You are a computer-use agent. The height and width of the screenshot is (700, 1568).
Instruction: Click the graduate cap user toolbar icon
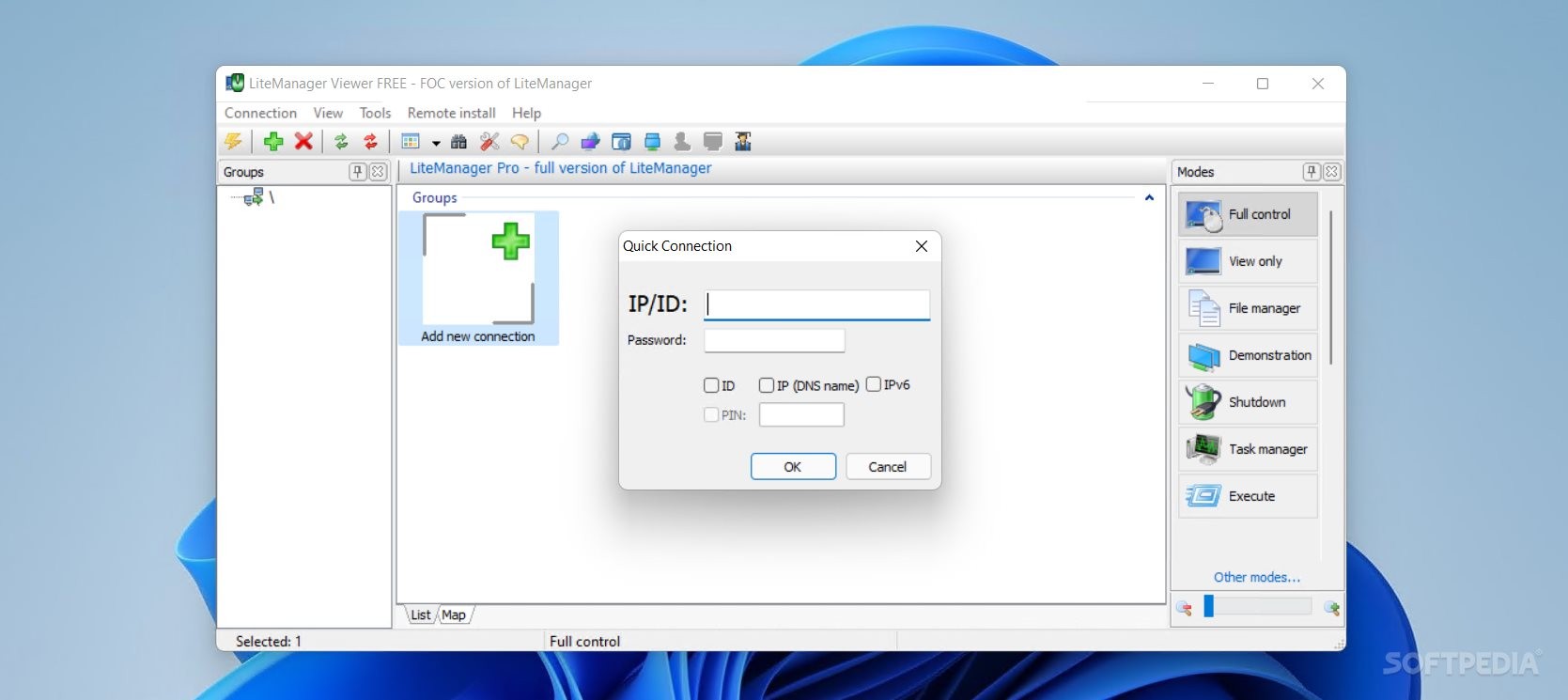click(x=743, y=142)
